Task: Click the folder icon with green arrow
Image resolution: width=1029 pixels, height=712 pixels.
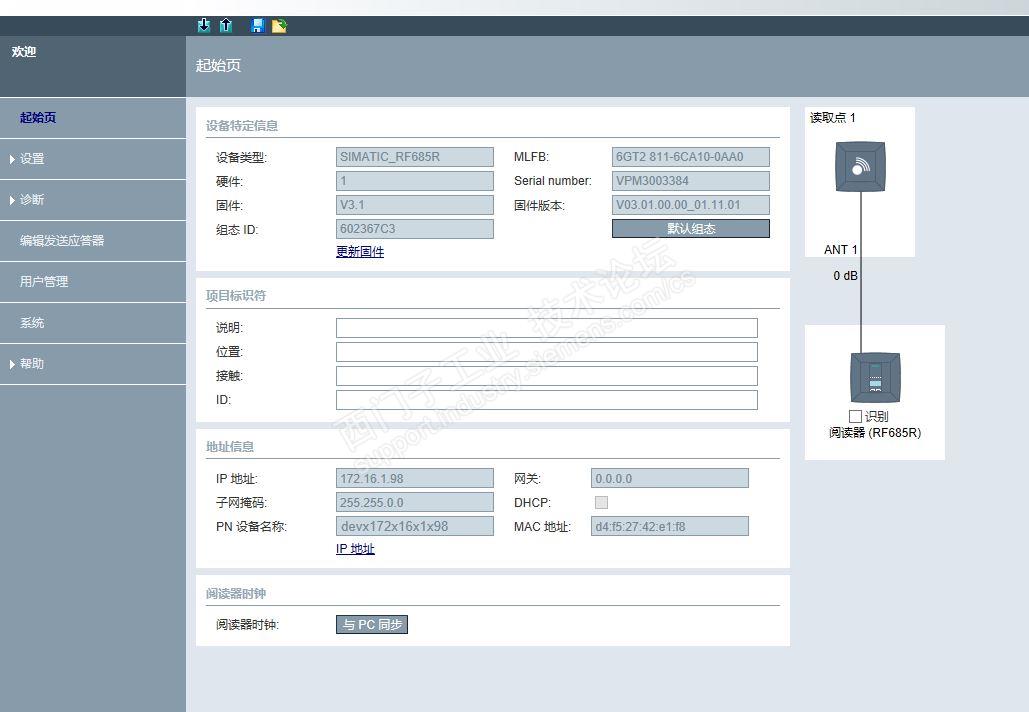Action: coord(280,26)
